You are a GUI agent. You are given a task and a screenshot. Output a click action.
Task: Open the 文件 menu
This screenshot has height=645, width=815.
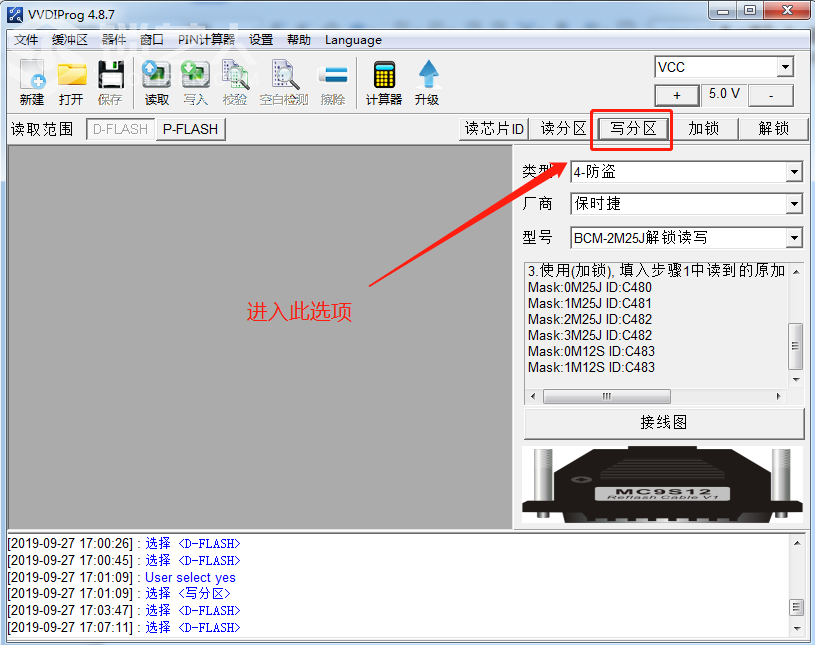point(26,40)
